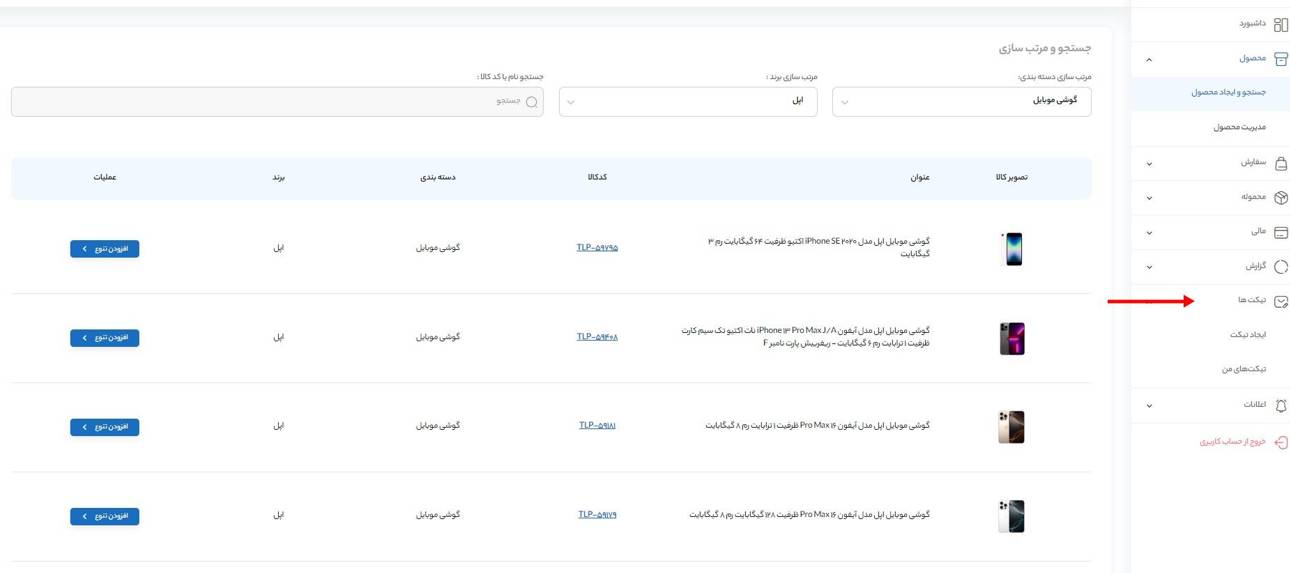
Task: Click the thumbnail of the iPhone 16 Pro Max 128GB
Action: (1011, 516)
